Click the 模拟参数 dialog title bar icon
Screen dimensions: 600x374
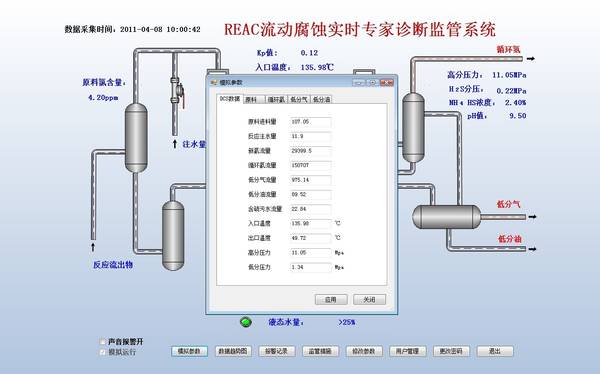[x=214, y=82]
